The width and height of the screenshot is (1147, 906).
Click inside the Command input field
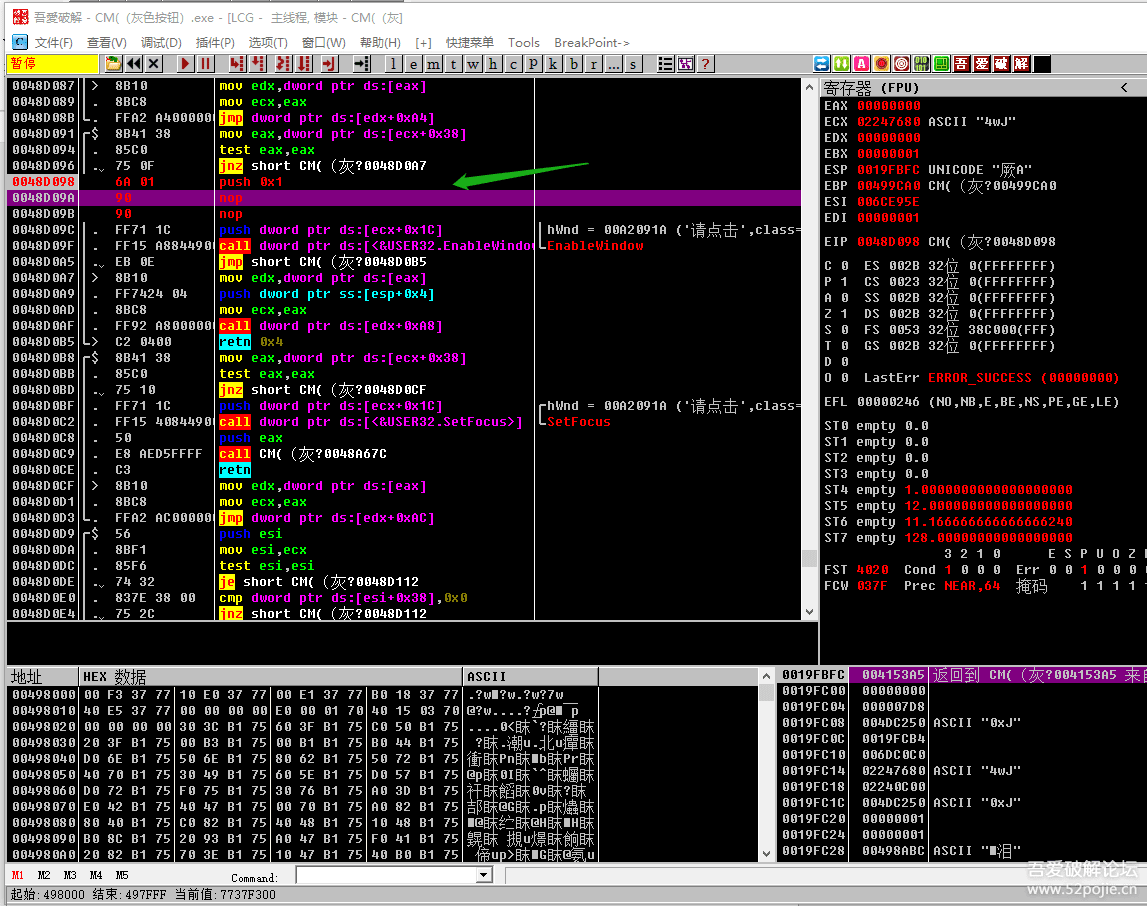pyautogui.click(x=385, y=875)
